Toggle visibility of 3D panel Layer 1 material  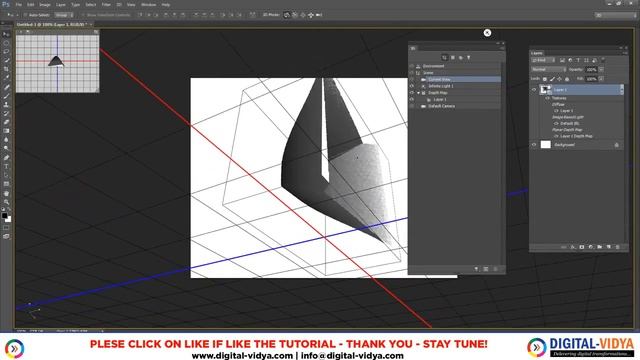pyautogui.click(x=412, y=99)
